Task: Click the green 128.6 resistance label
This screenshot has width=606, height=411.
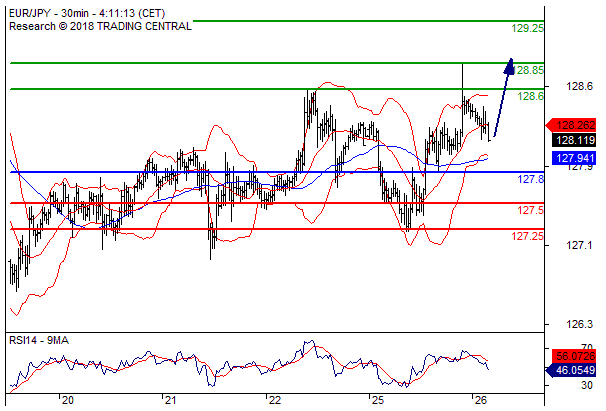Action: (x=530, y=96)
